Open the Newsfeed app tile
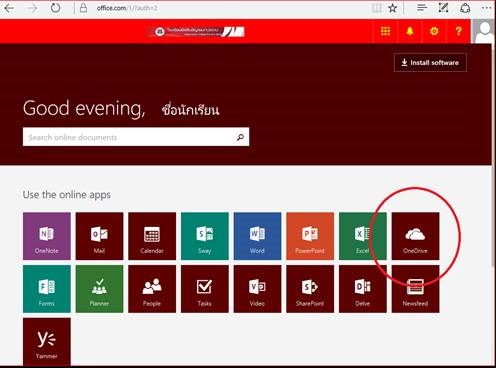Viewport: 496px width, 368px height. [415, 289]
